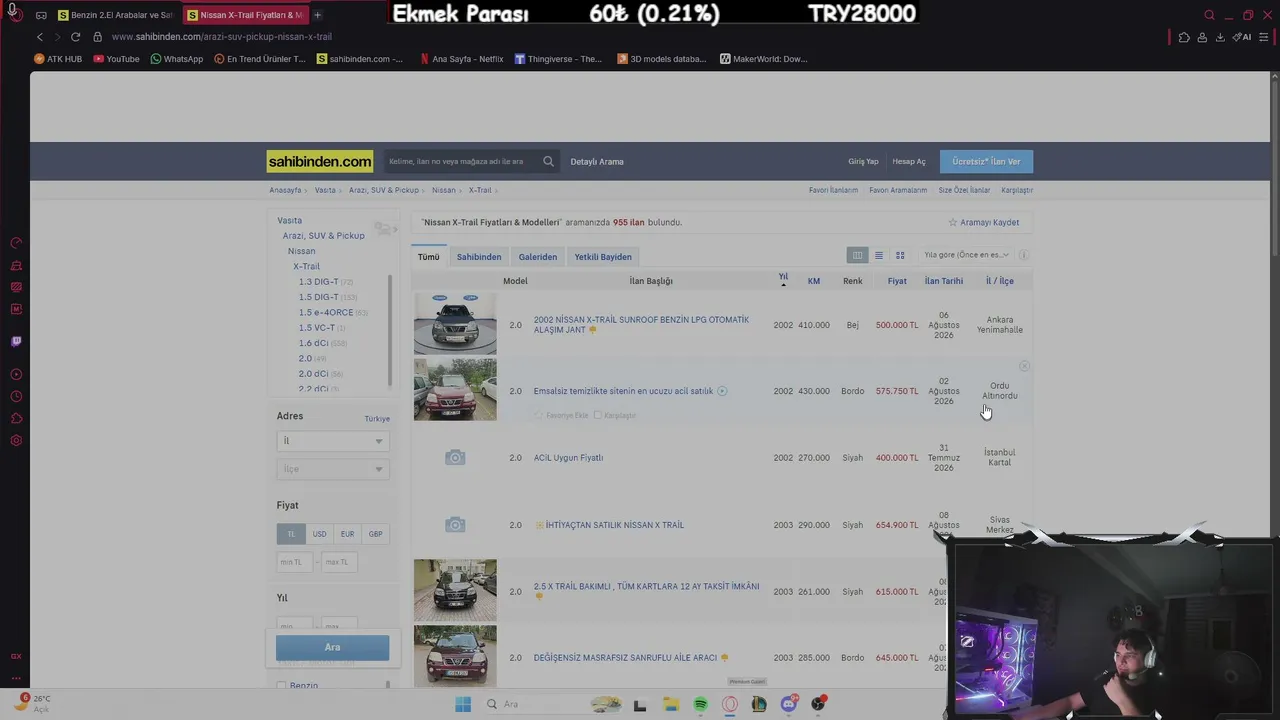Click camera placeholder of ACİL Uygun Fiyatlı listing
1280x720 pixels.
click(x=455, y=457)
